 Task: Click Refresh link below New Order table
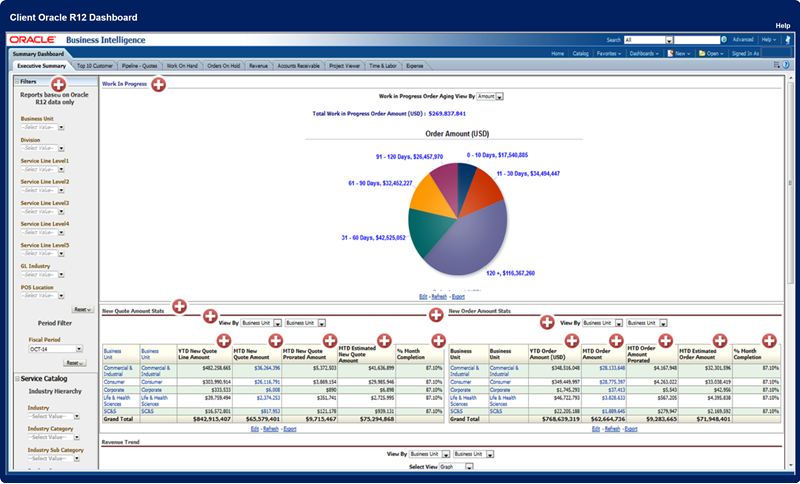click(x=612, y=429)
